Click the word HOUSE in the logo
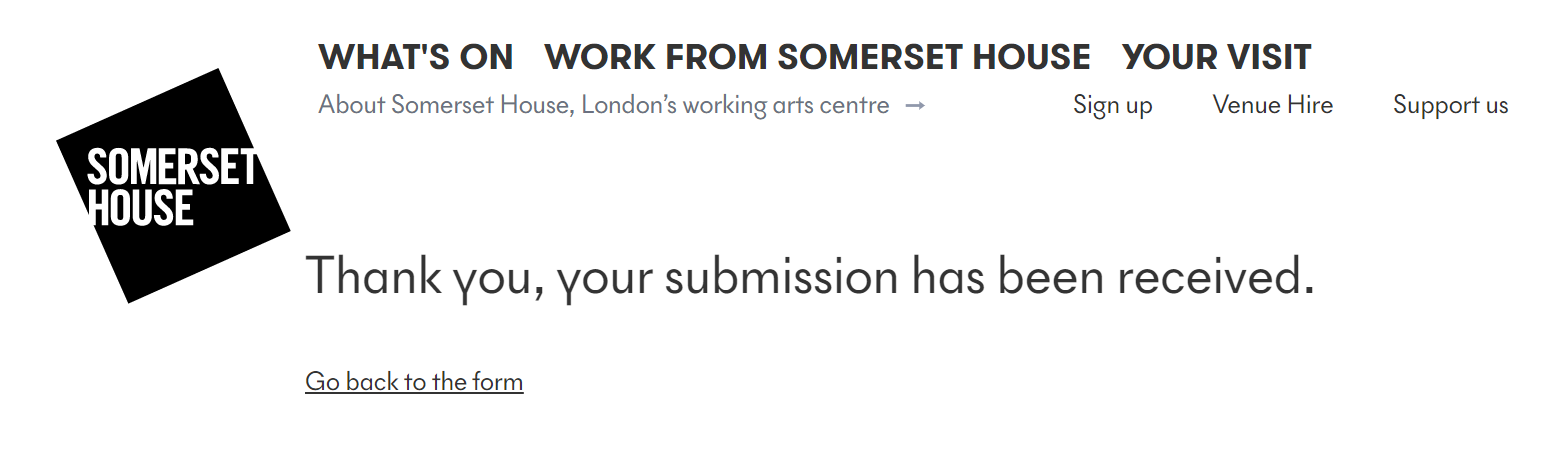Viewport: 1546px width, 474px height. tap(141, 207)
